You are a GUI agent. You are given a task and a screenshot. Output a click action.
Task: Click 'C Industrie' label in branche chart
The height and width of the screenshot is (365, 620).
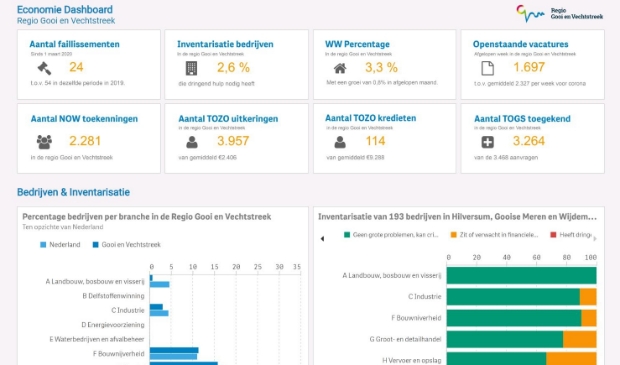pyautogui.click(x=128, y=310)
